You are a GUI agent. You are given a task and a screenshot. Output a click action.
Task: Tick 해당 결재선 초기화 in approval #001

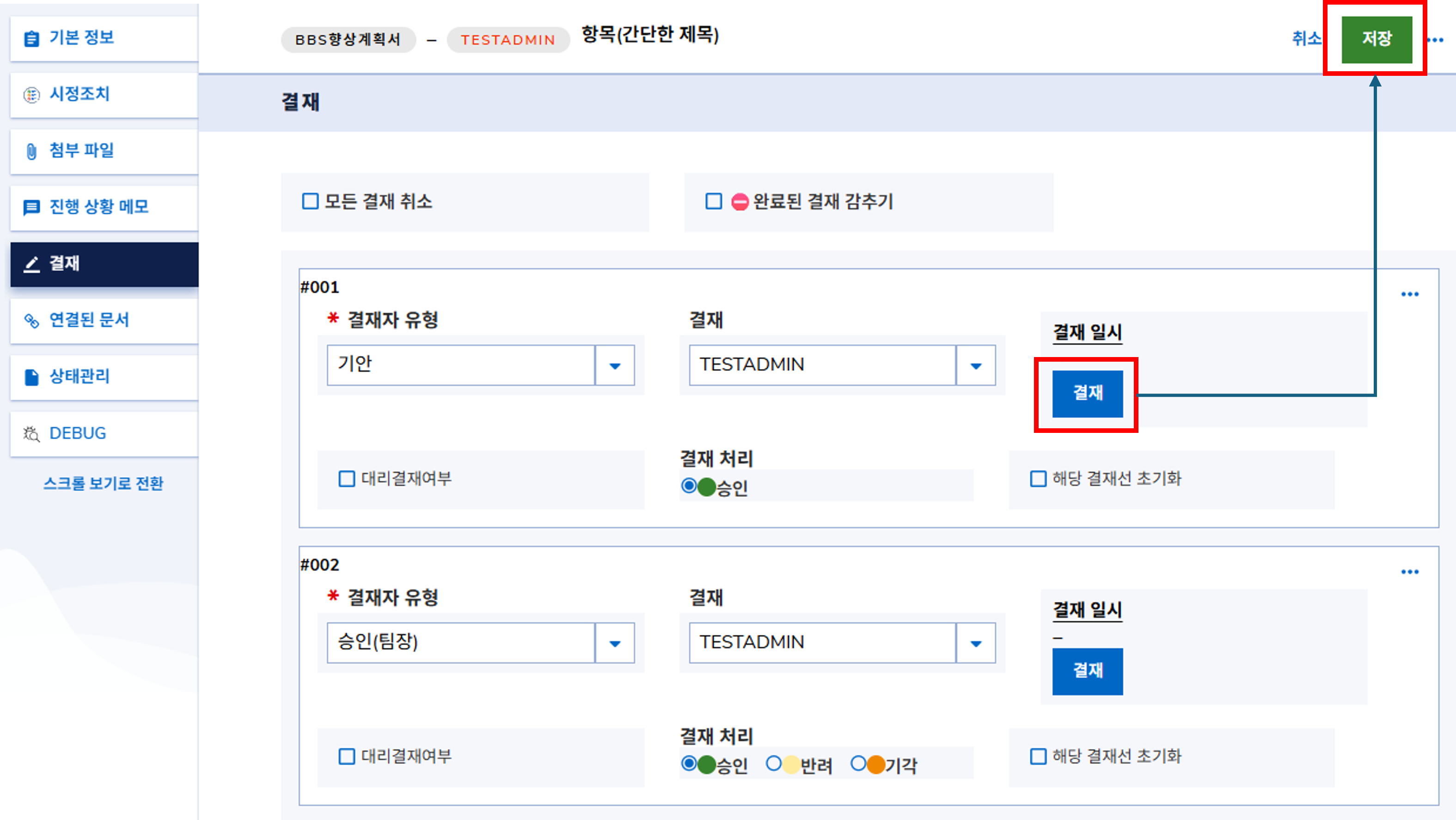[1038, 479]
